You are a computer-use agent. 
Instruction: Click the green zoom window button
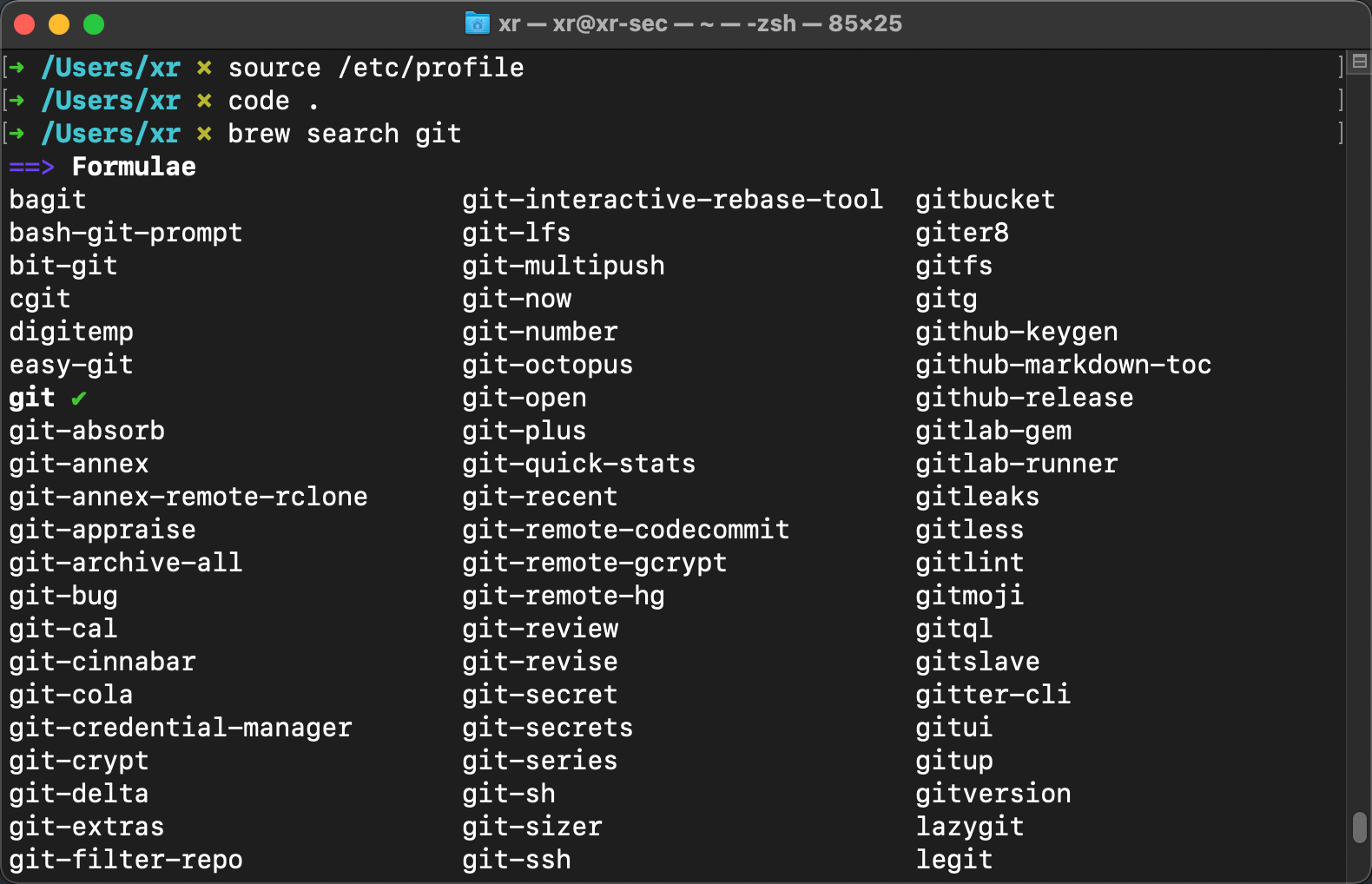[94, 24]
